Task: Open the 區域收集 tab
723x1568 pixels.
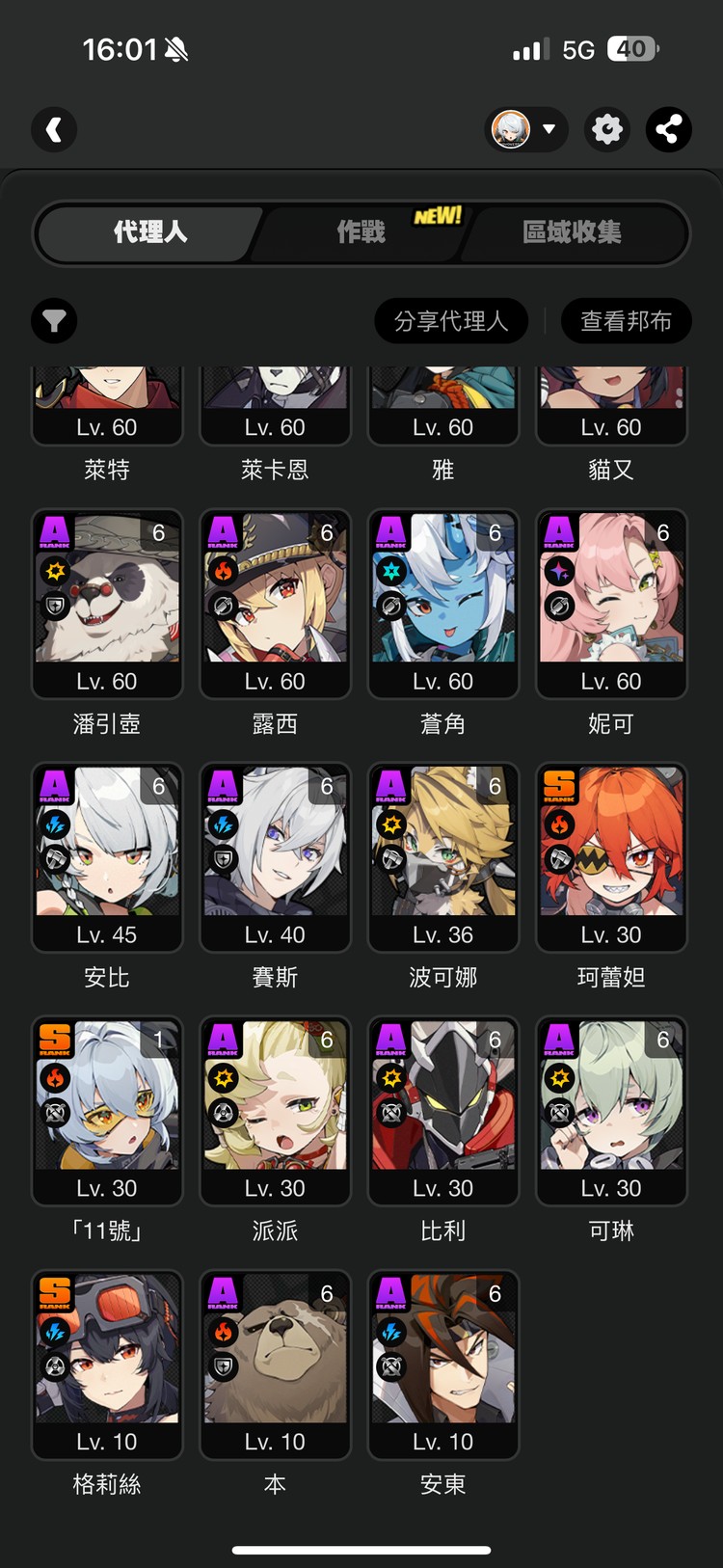Action: tap(572, 232)
